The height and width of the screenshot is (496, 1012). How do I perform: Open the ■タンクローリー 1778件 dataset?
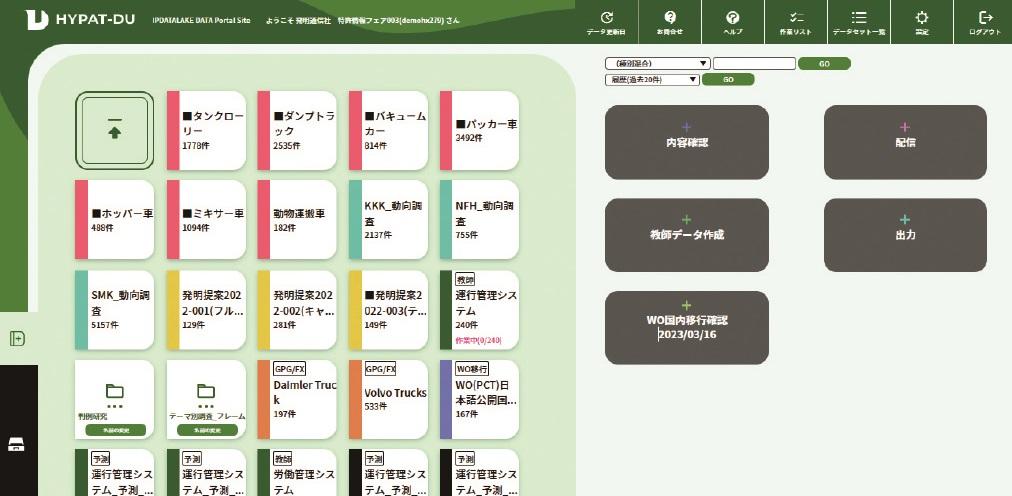pos(207,130)
